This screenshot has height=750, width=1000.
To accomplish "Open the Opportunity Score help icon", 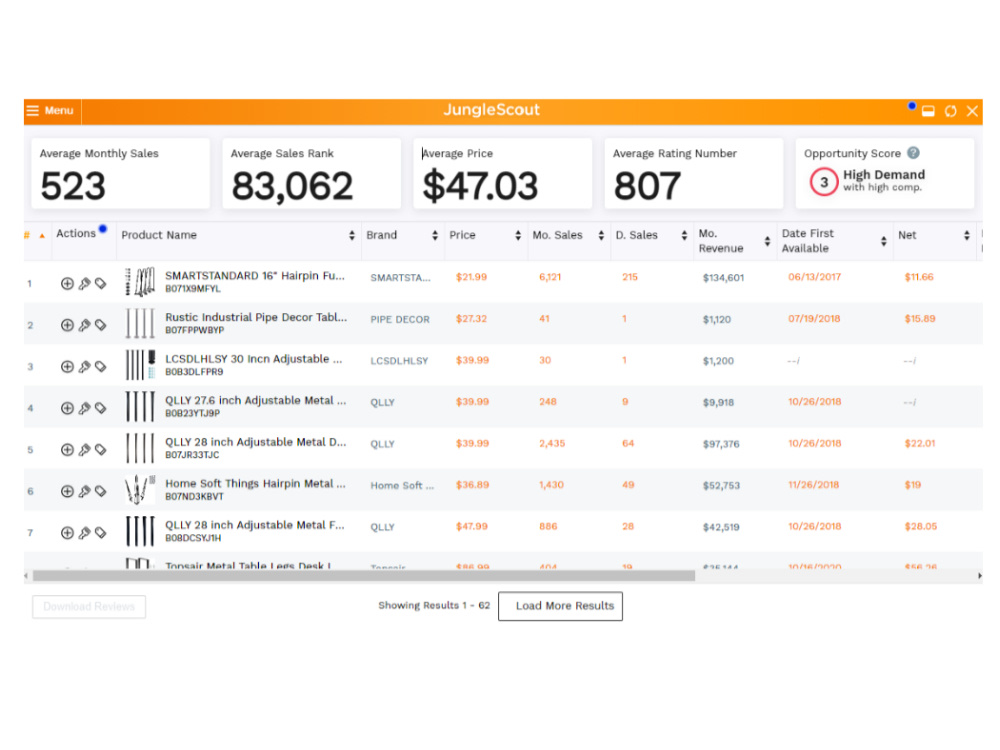I will (x=913, y=153).
